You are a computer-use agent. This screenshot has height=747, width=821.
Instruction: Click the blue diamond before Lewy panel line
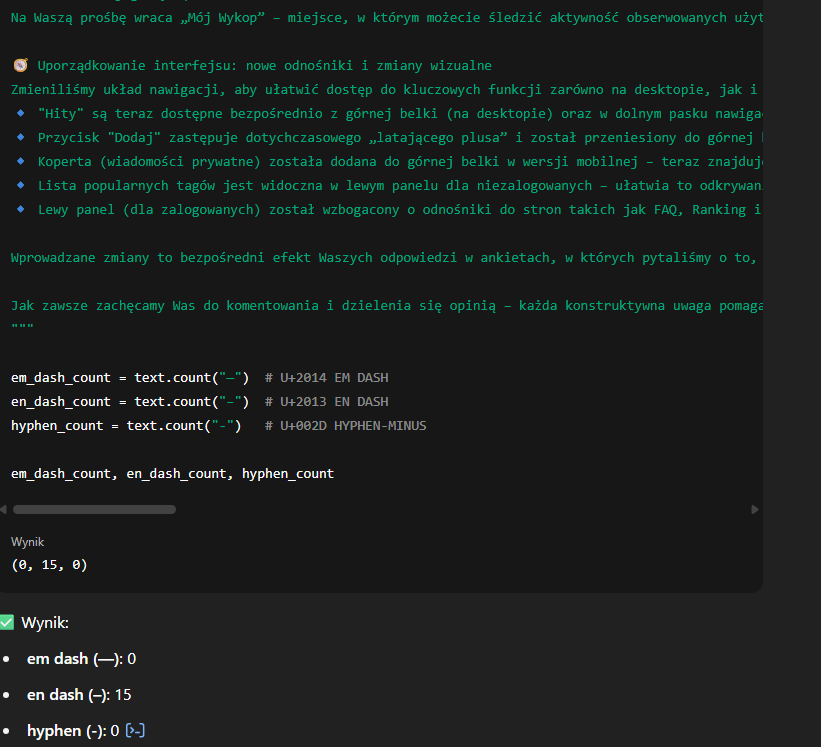point(21,210)
